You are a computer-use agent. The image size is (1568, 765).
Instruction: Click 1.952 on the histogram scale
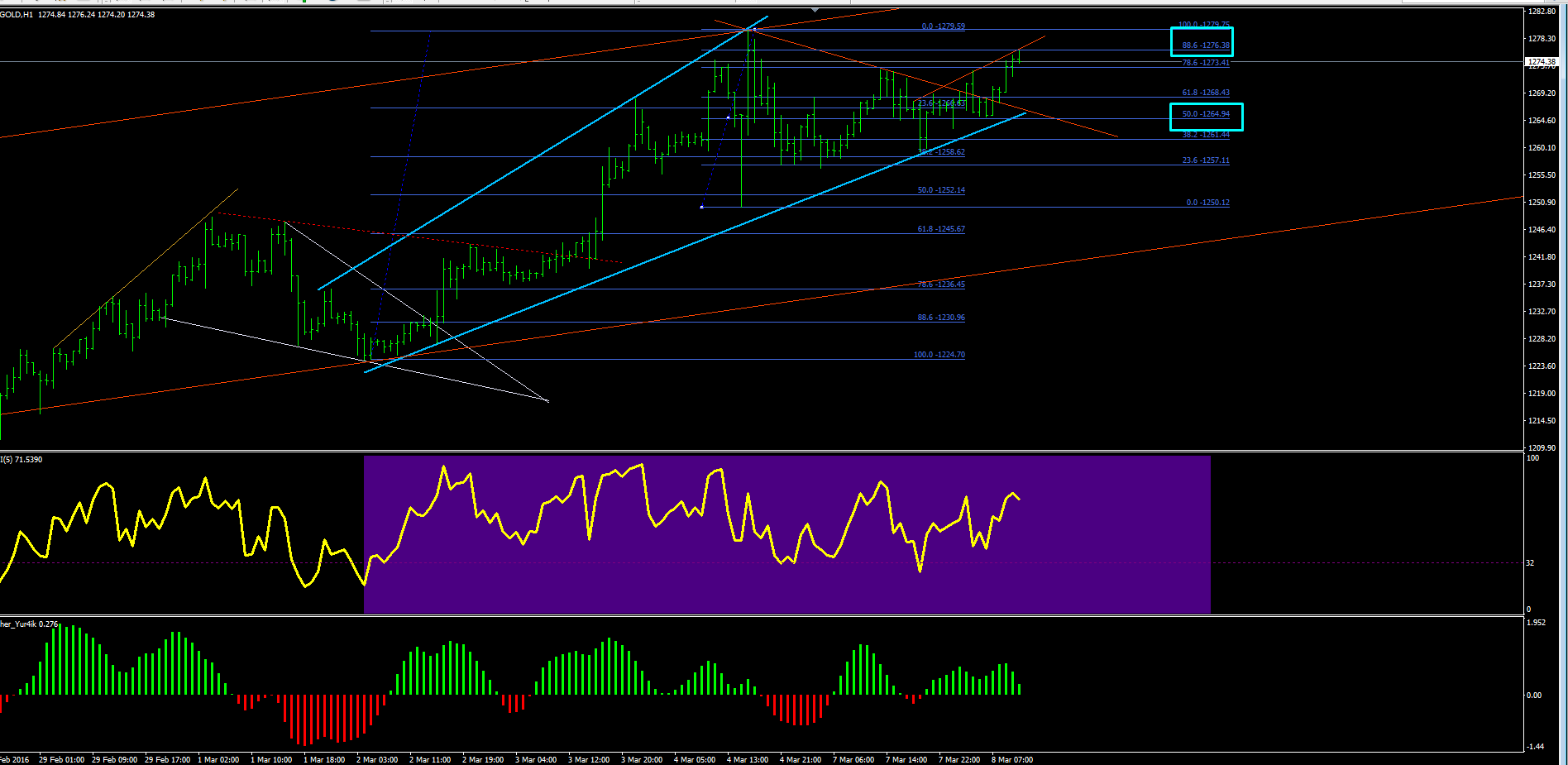click(1536, 623)
